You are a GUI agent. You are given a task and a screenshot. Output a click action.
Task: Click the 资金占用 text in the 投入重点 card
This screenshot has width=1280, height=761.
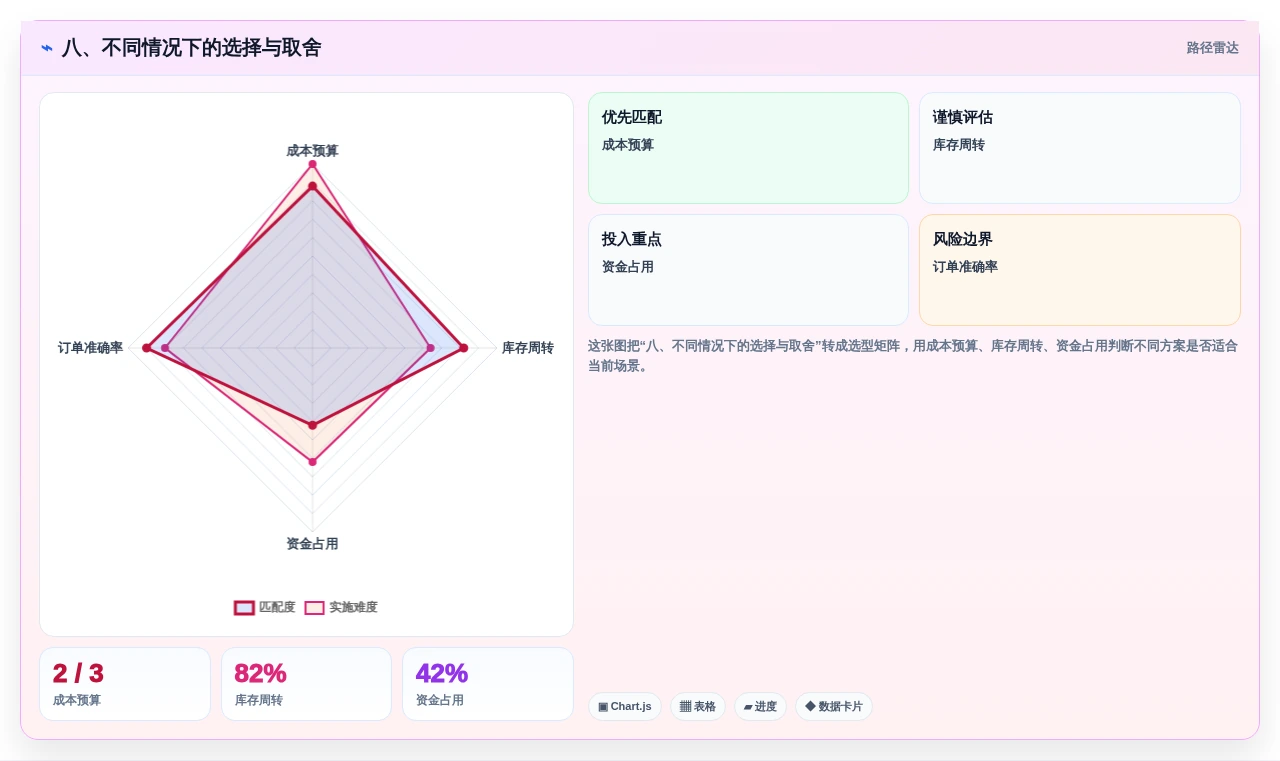pyautogui.click(x=628, y=267)
